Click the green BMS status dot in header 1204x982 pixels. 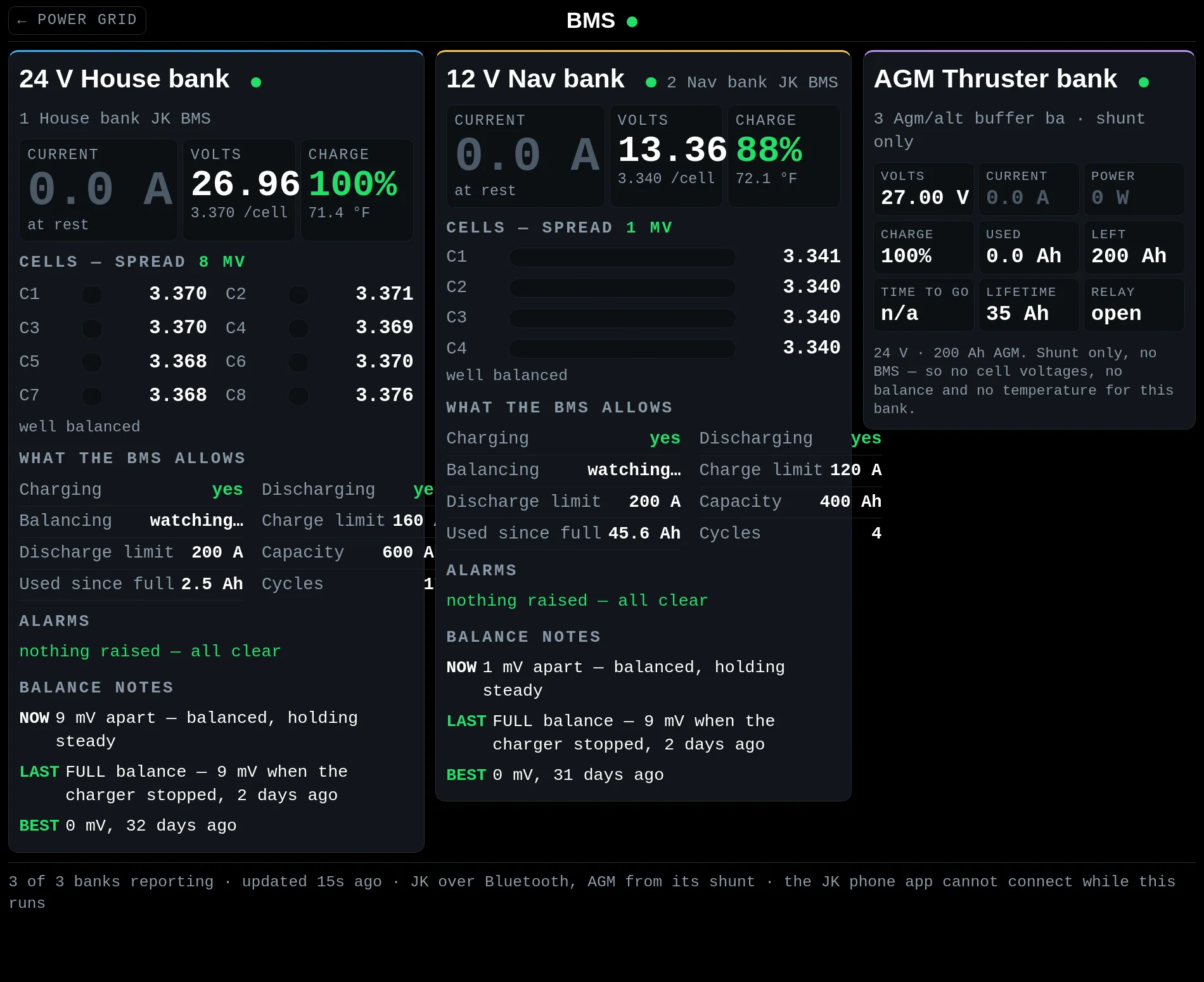pos(632,22)
